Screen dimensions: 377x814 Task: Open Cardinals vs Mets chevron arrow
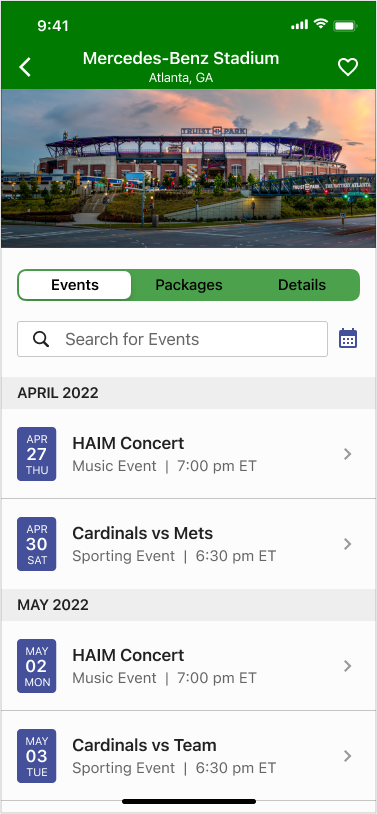pos(347,544)
